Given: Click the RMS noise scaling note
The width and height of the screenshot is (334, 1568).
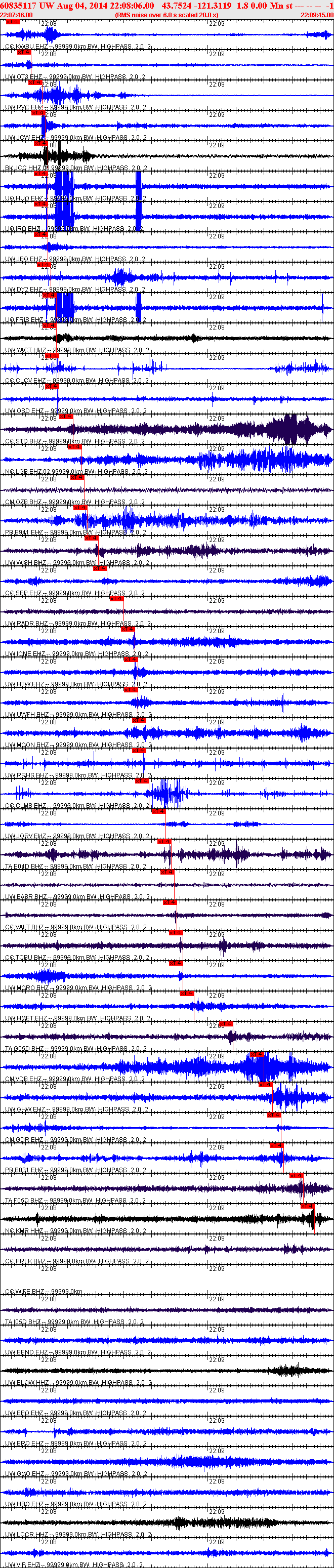Looking at the screenshot, I should coord(166,15).
